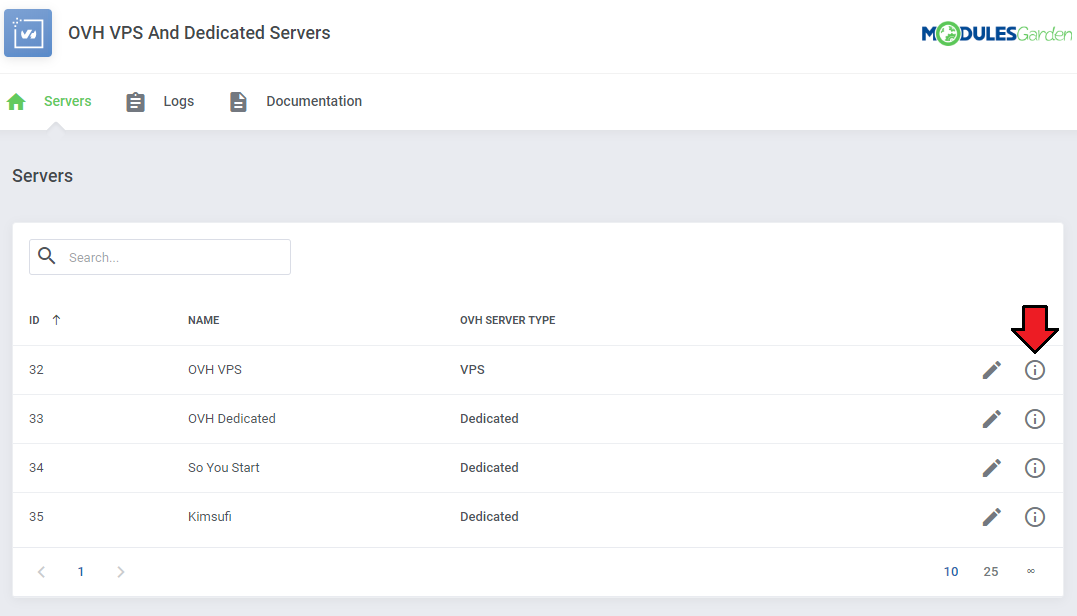Edit the OVH Dedicated server
This screenshot has height=616, width=1077.
click(x=991, y=419)
